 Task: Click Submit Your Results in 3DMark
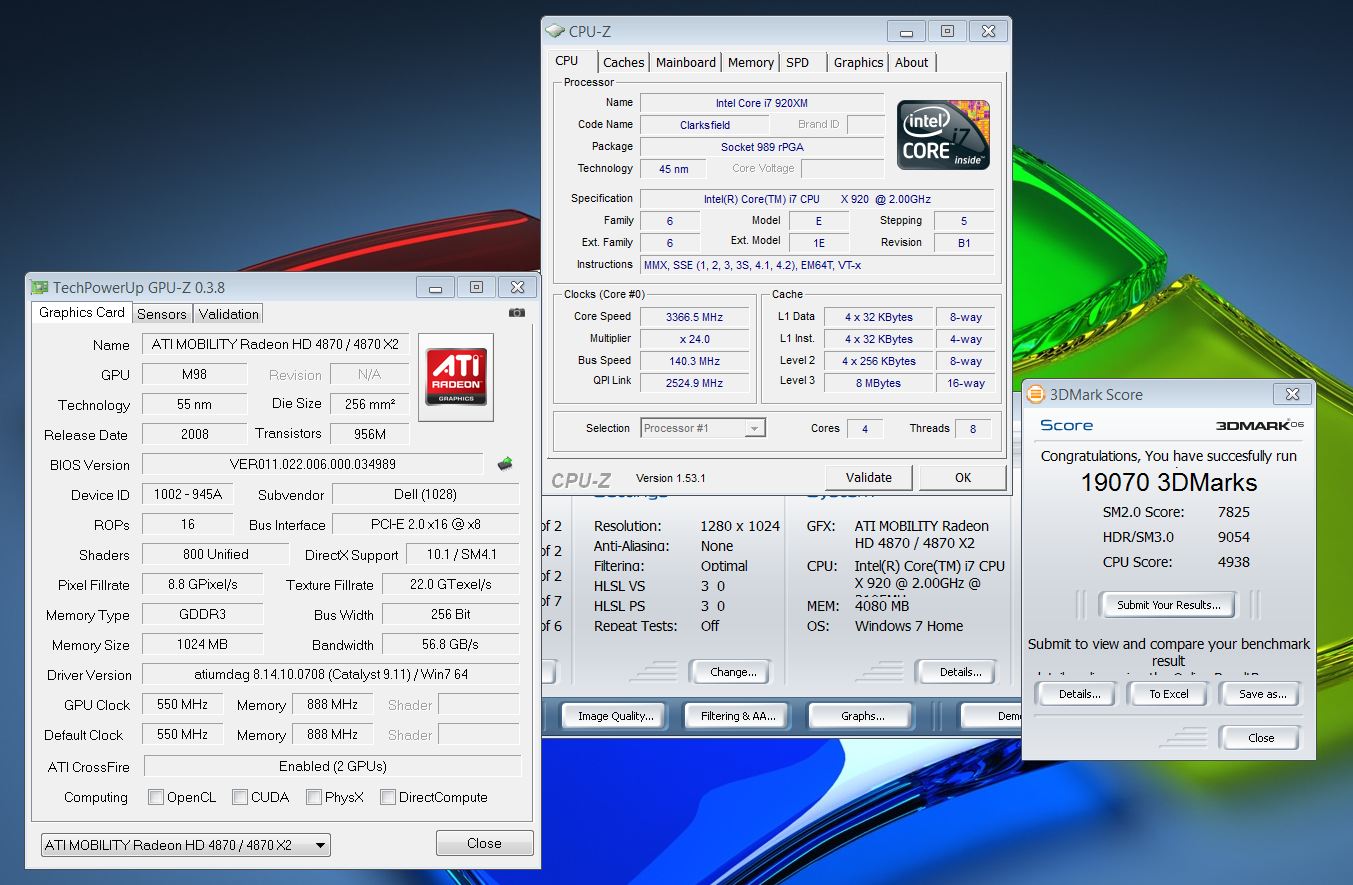point(1168,605)
